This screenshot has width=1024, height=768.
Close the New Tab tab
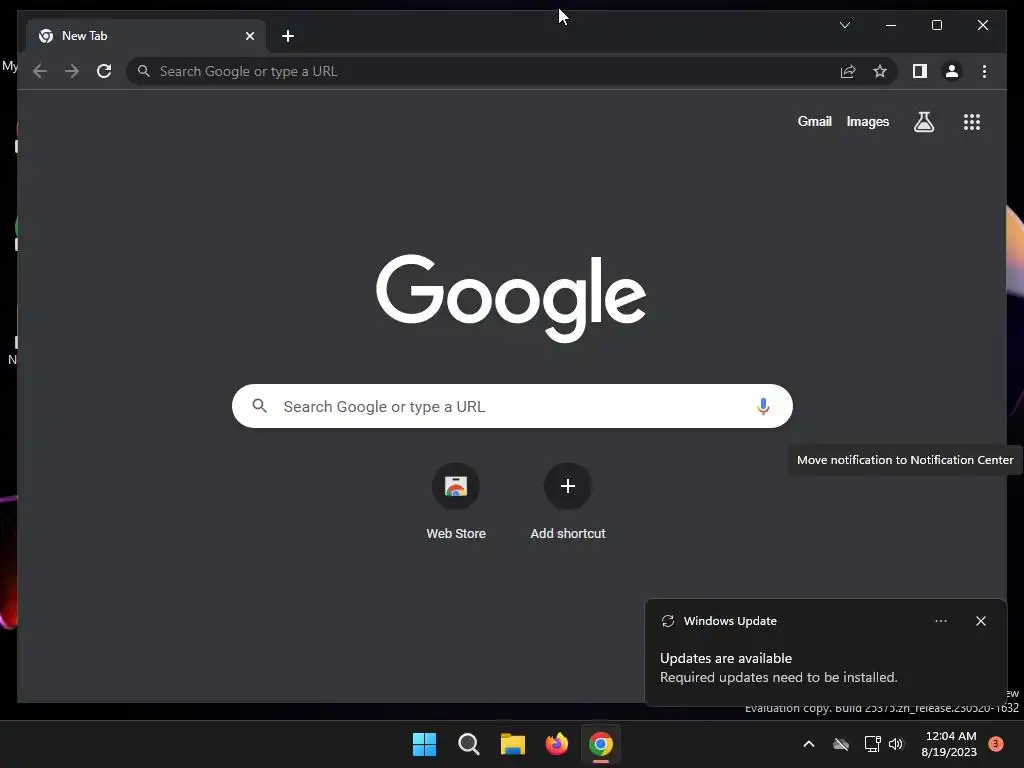249,36
